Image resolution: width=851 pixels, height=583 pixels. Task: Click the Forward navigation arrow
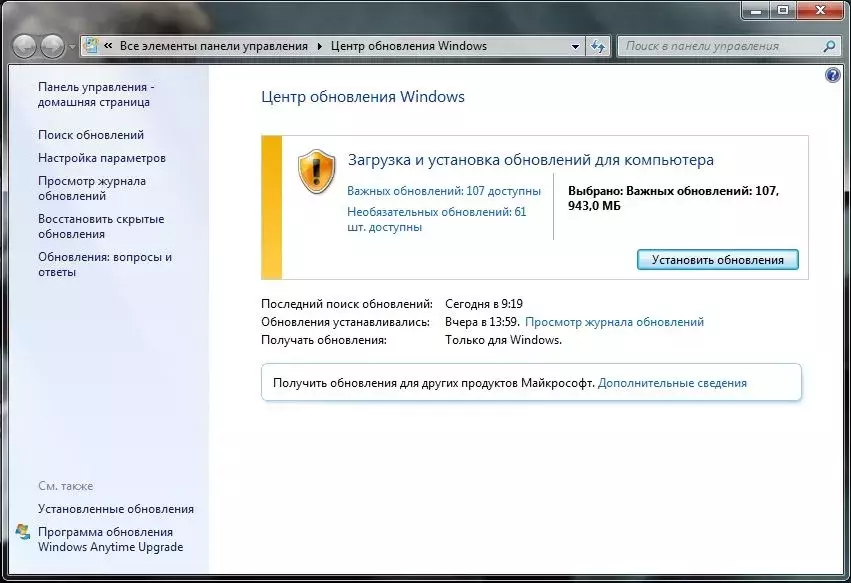tap(53, 47)
